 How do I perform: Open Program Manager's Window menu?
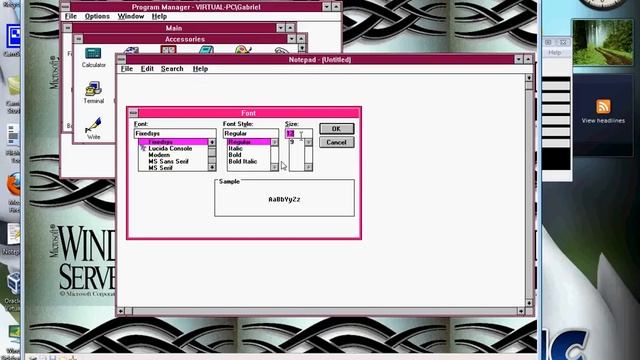[x=131, y=16]
